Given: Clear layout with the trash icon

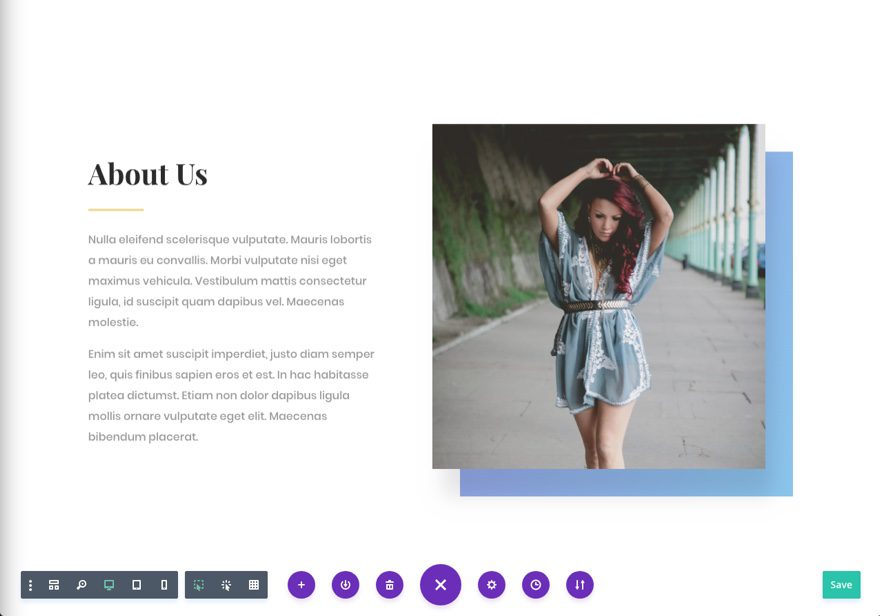Looking at the screenshot, I should tap(389, 585).
